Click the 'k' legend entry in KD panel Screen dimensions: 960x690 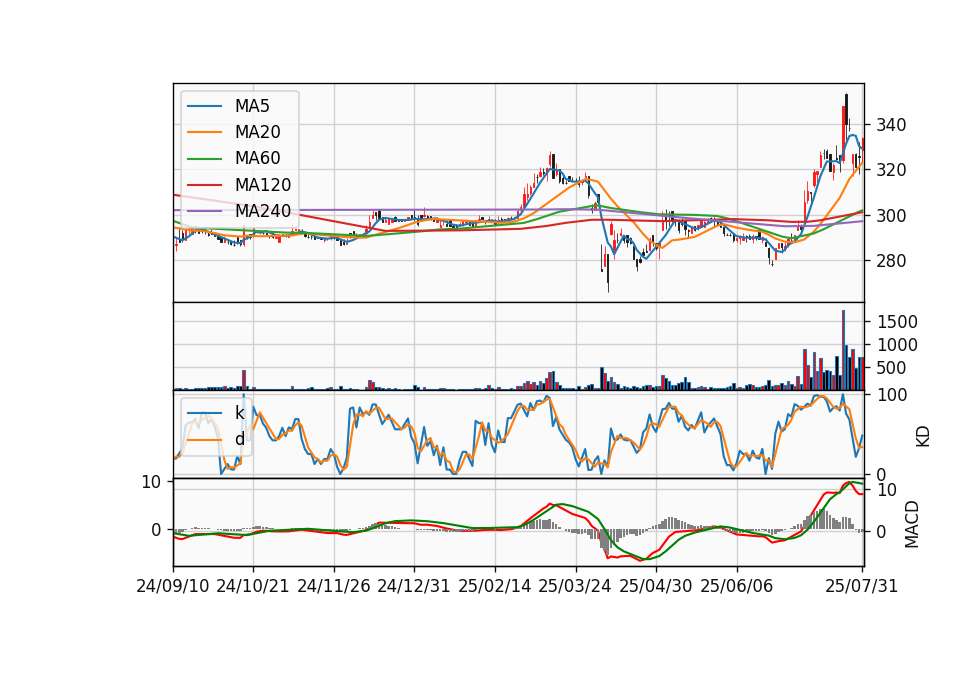(239, 413)
